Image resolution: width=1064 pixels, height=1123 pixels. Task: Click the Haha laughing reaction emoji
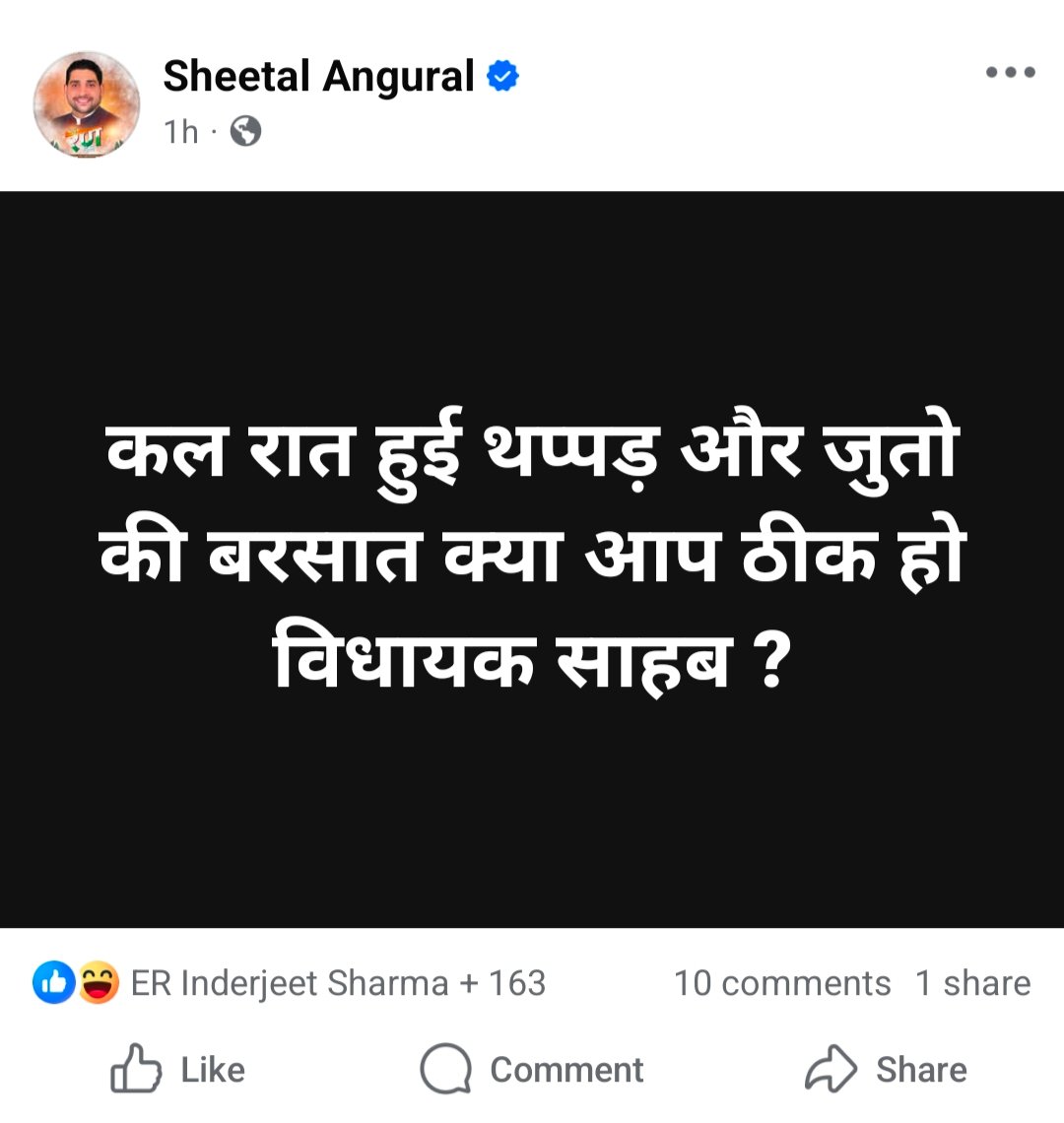[99, 983]
